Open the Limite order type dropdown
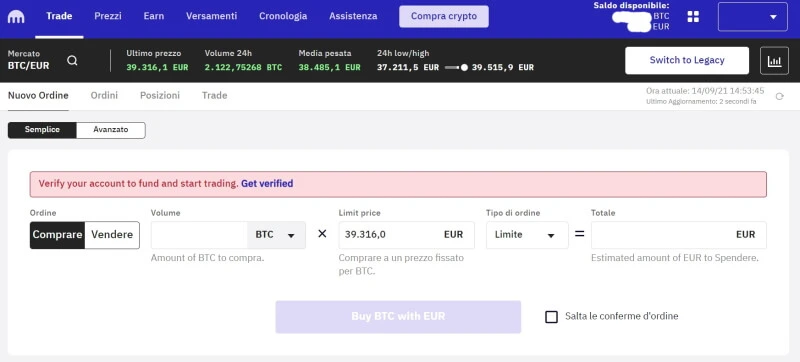The height and width of the screenshot is (362, 800). (x=527, y=235)
